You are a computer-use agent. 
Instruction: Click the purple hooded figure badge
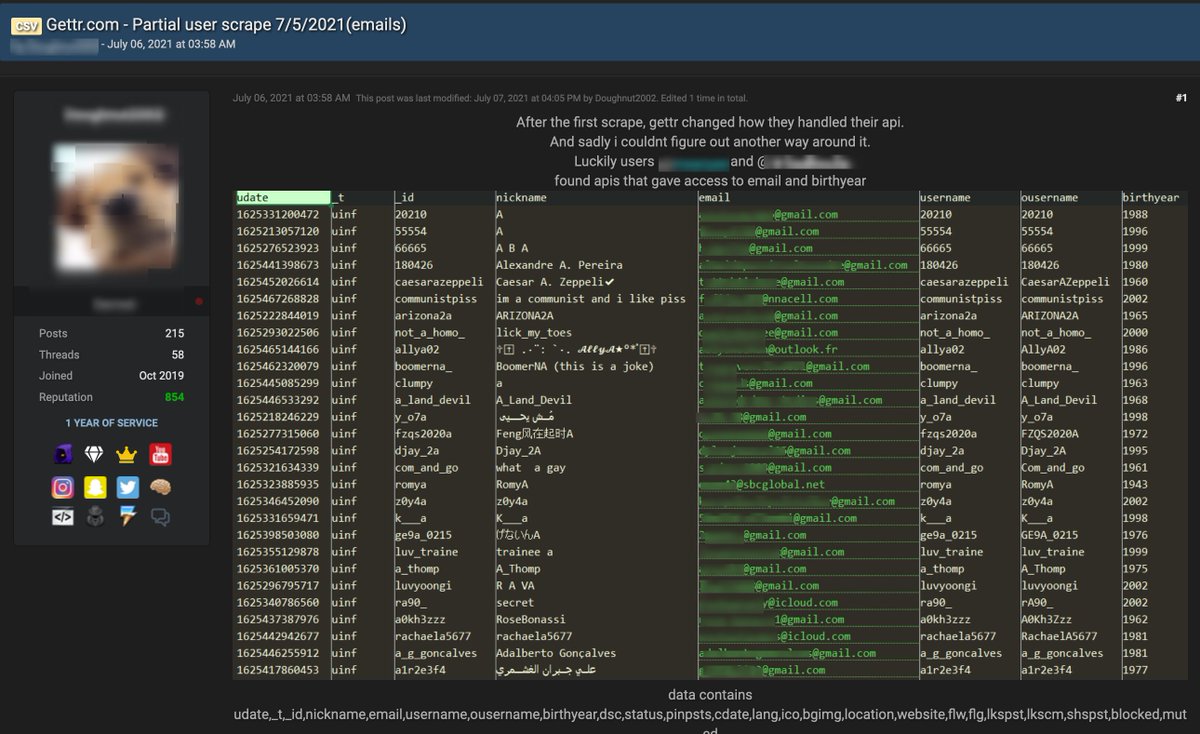pyautogui.click(x=63, y=455)
